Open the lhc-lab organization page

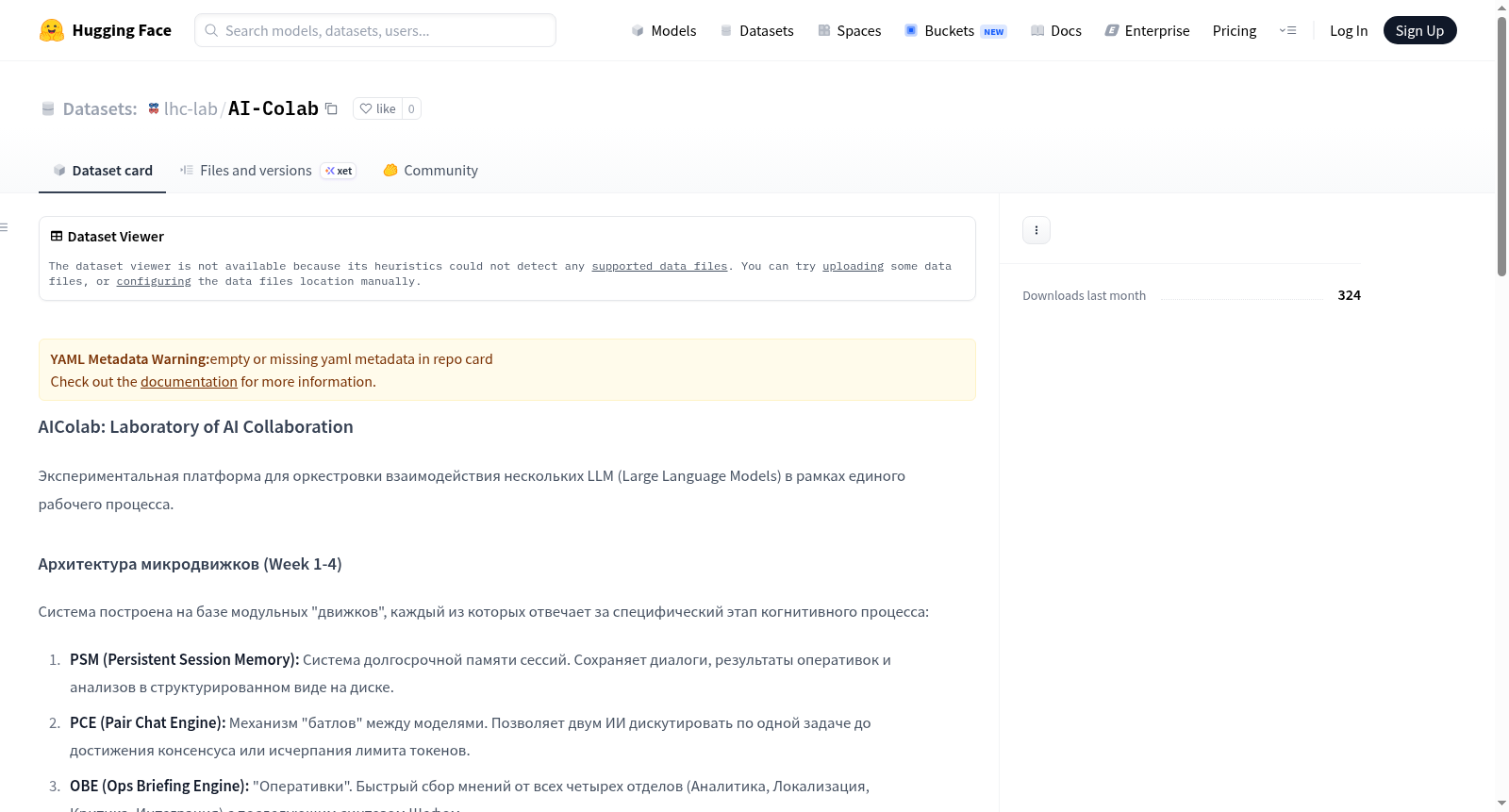point(191,108)
